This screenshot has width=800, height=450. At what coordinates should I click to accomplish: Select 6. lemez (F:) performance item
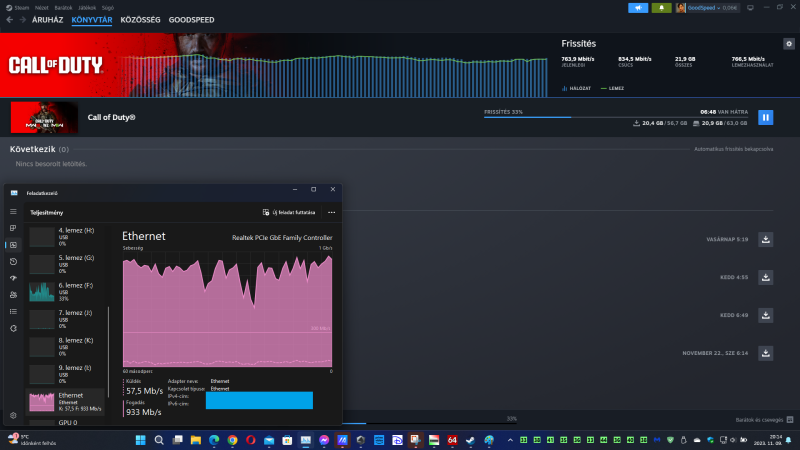point(65,292)
